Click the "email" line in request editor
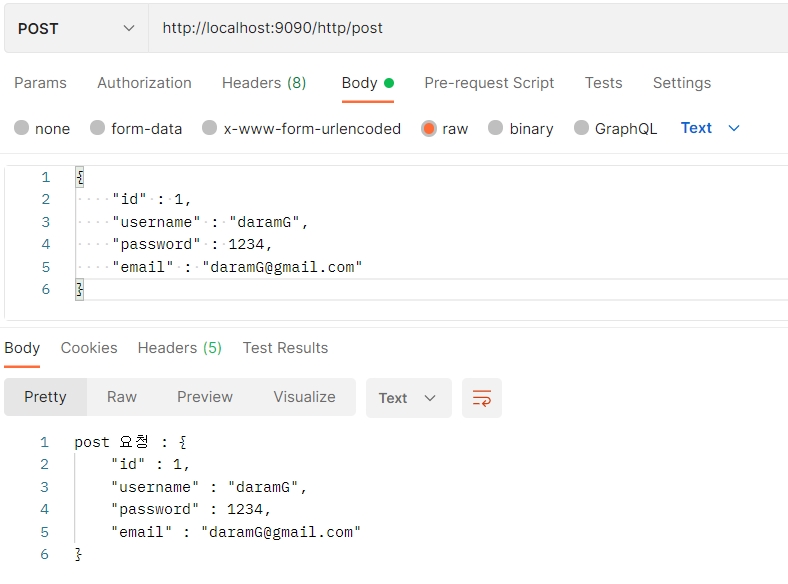Viewport: 788px width, 584px height. (x=237, y=267)
